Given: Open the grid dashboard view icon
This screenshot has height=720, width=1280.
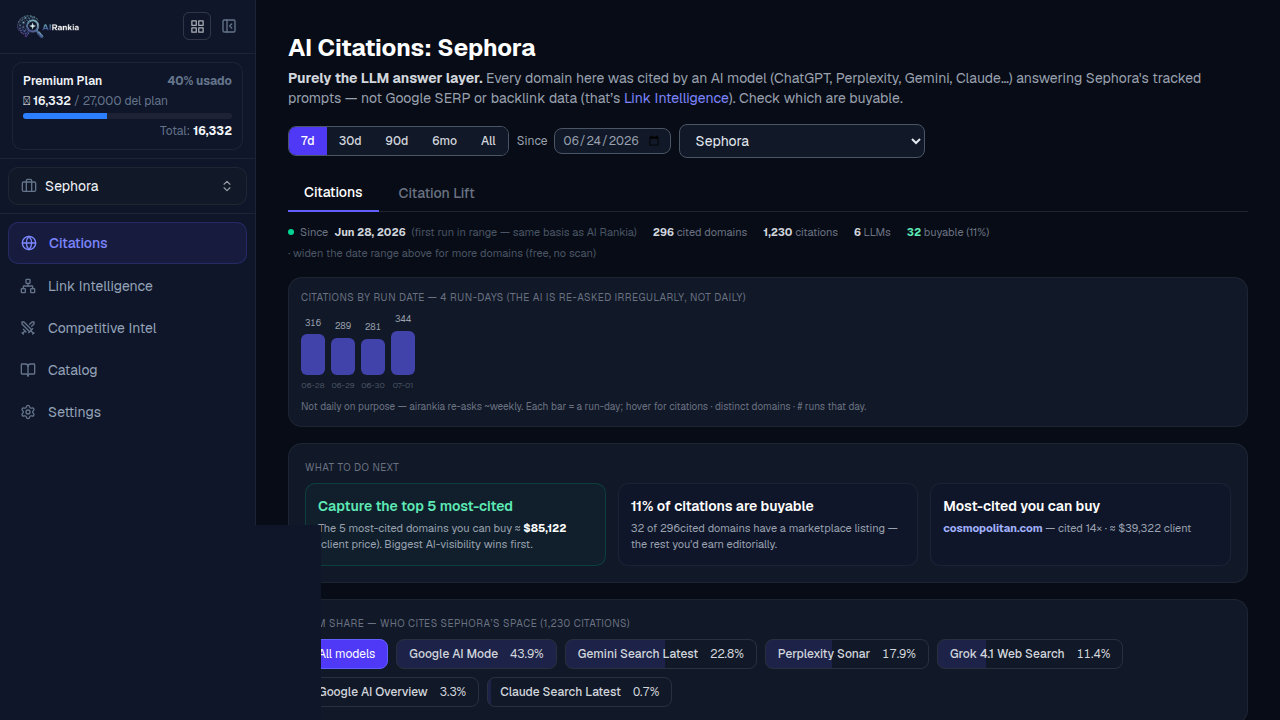Looking at the screenshot, I should pos(197,26).
